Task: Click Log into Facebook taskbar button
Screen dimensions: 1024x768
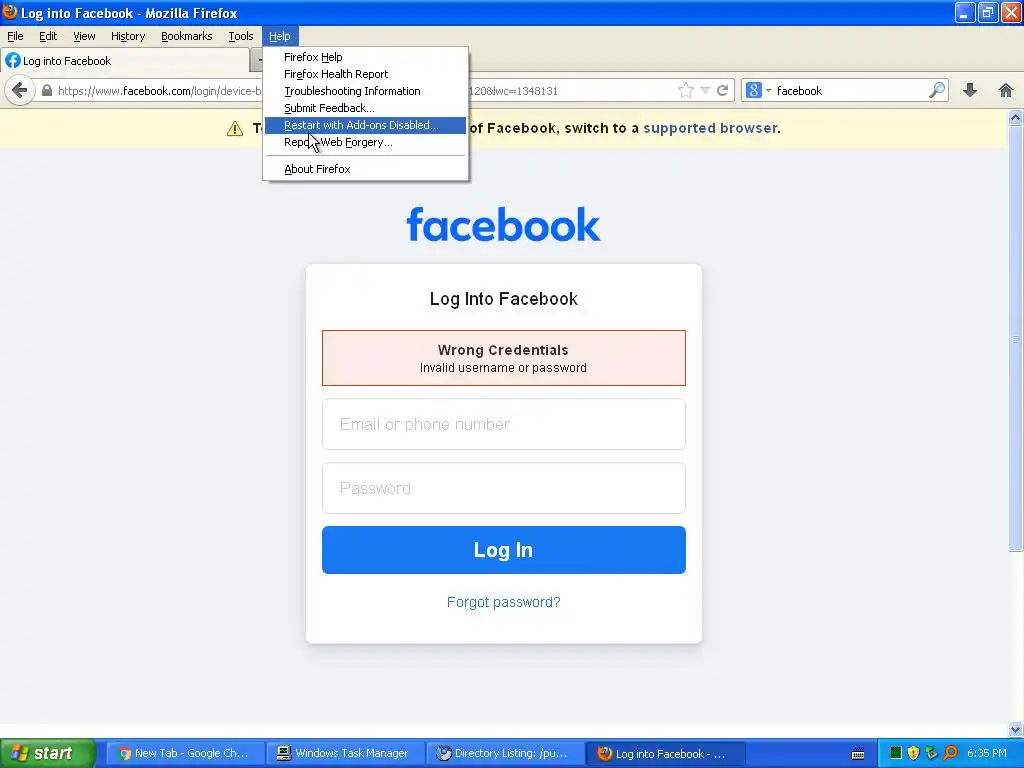Action: (664, 753)
